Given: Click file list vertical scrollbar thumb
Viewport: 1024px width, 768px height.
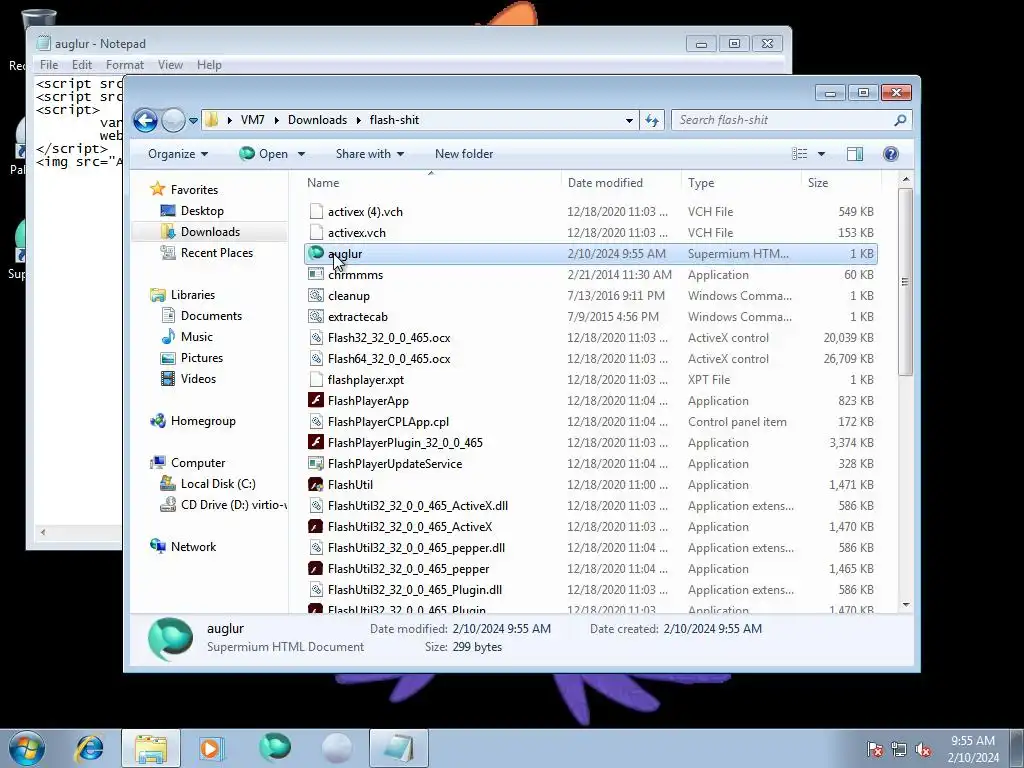Looking at the screenshot, I should click(905, 281).
